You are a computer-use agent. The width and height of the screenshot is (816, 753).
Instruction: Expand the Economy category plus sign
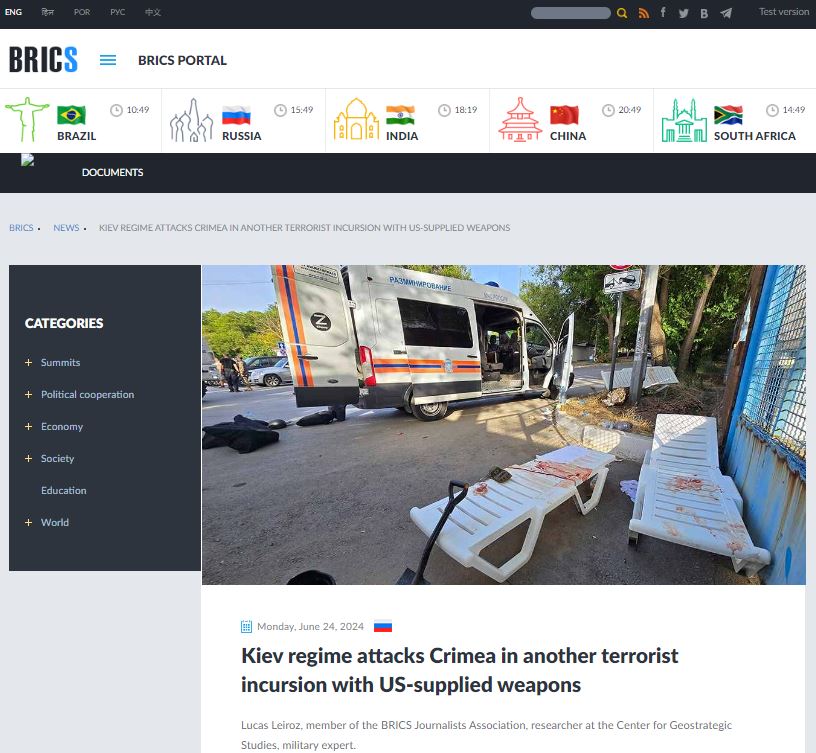click(29, 427)
